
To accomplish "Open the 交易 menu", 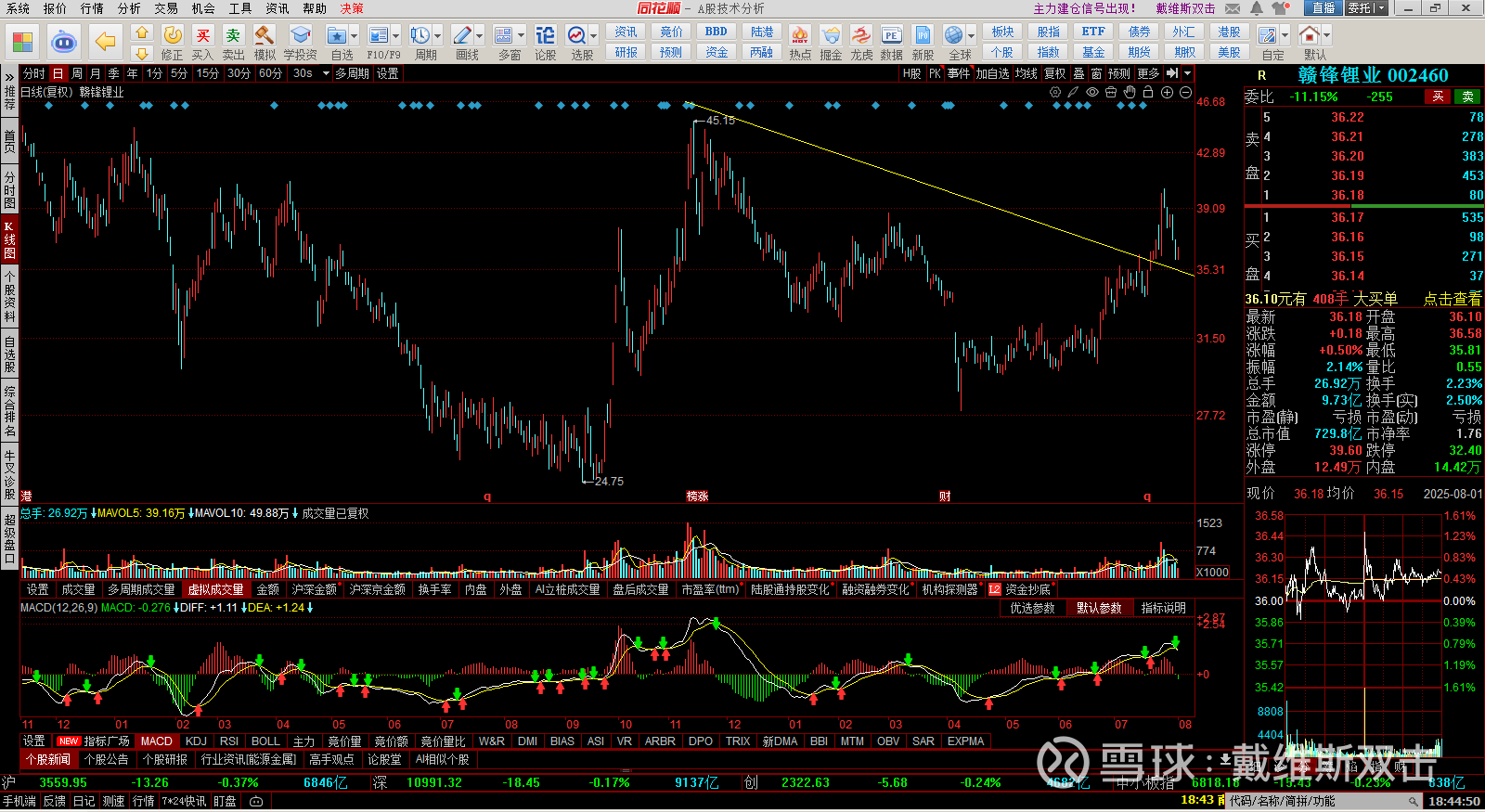I will point(166,8).
